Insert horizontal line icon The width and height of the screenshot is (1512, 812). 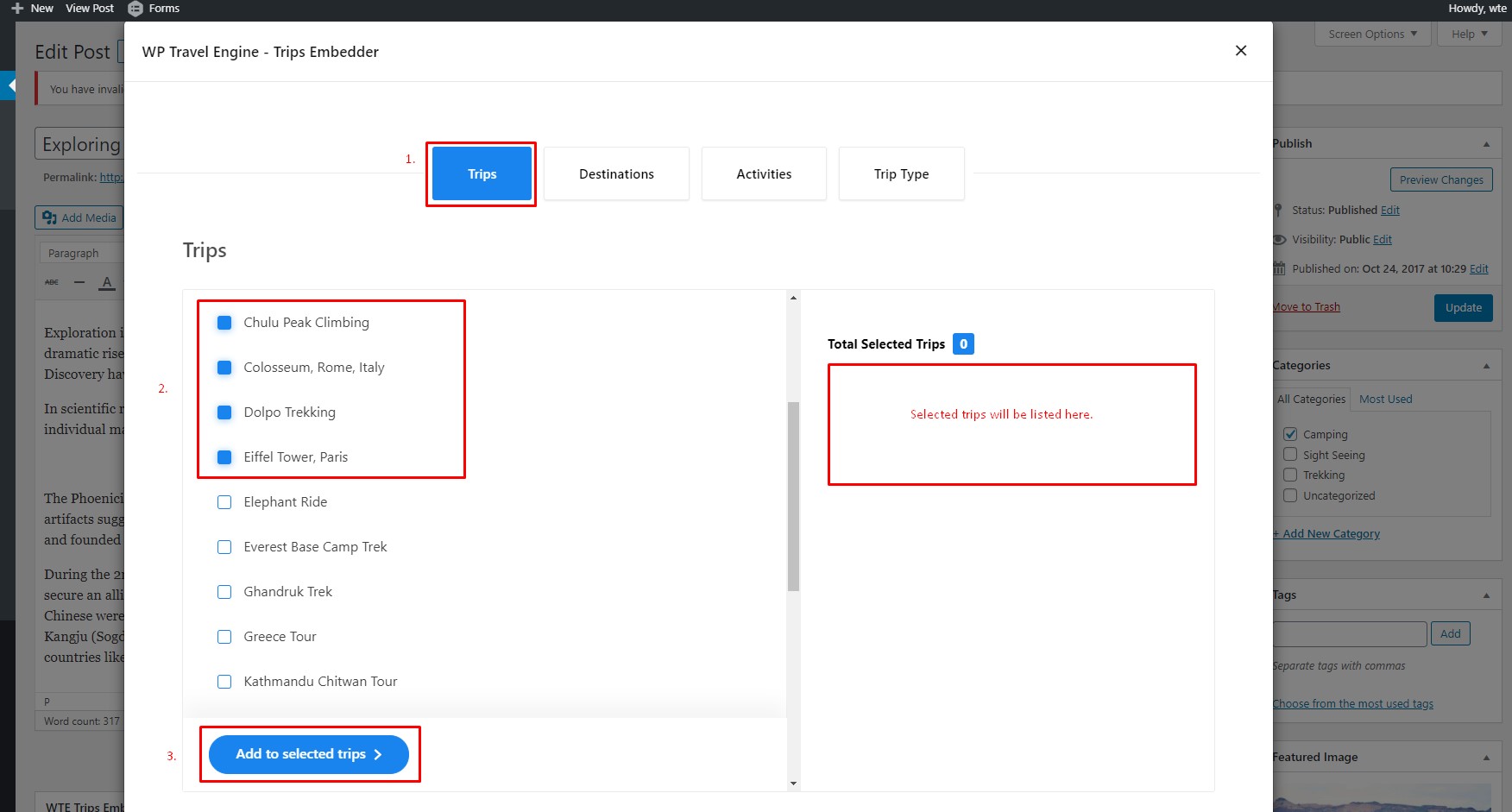[79, 282]
